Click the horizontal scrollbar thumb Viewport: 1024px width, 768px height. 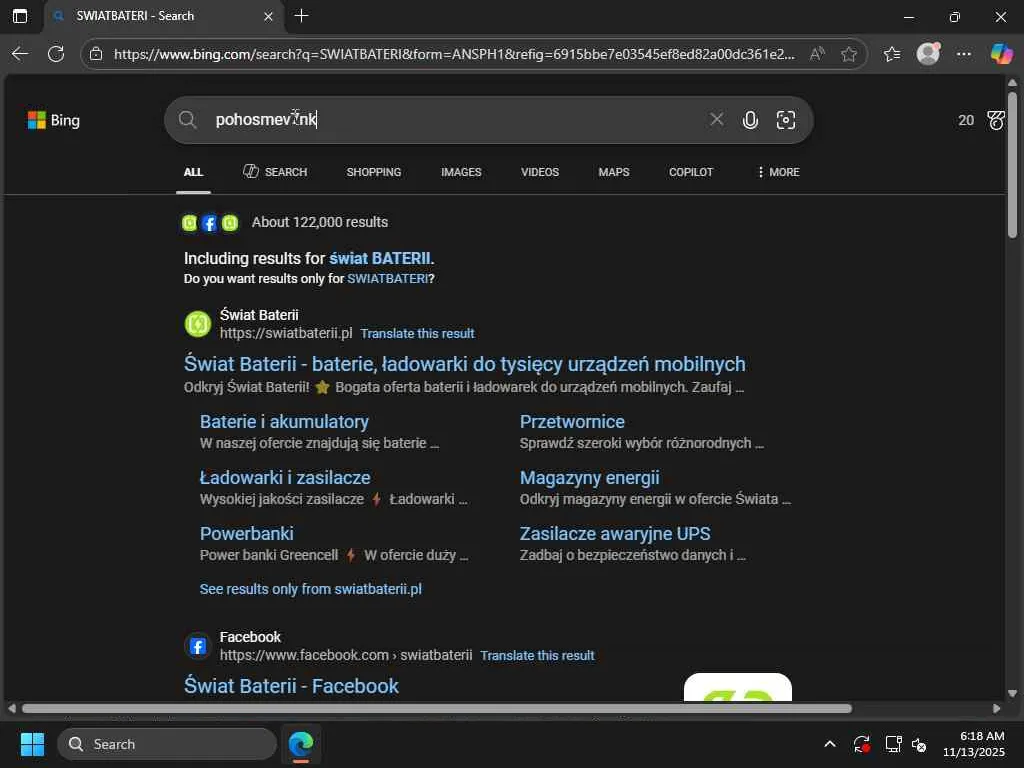tap(437, 709)
